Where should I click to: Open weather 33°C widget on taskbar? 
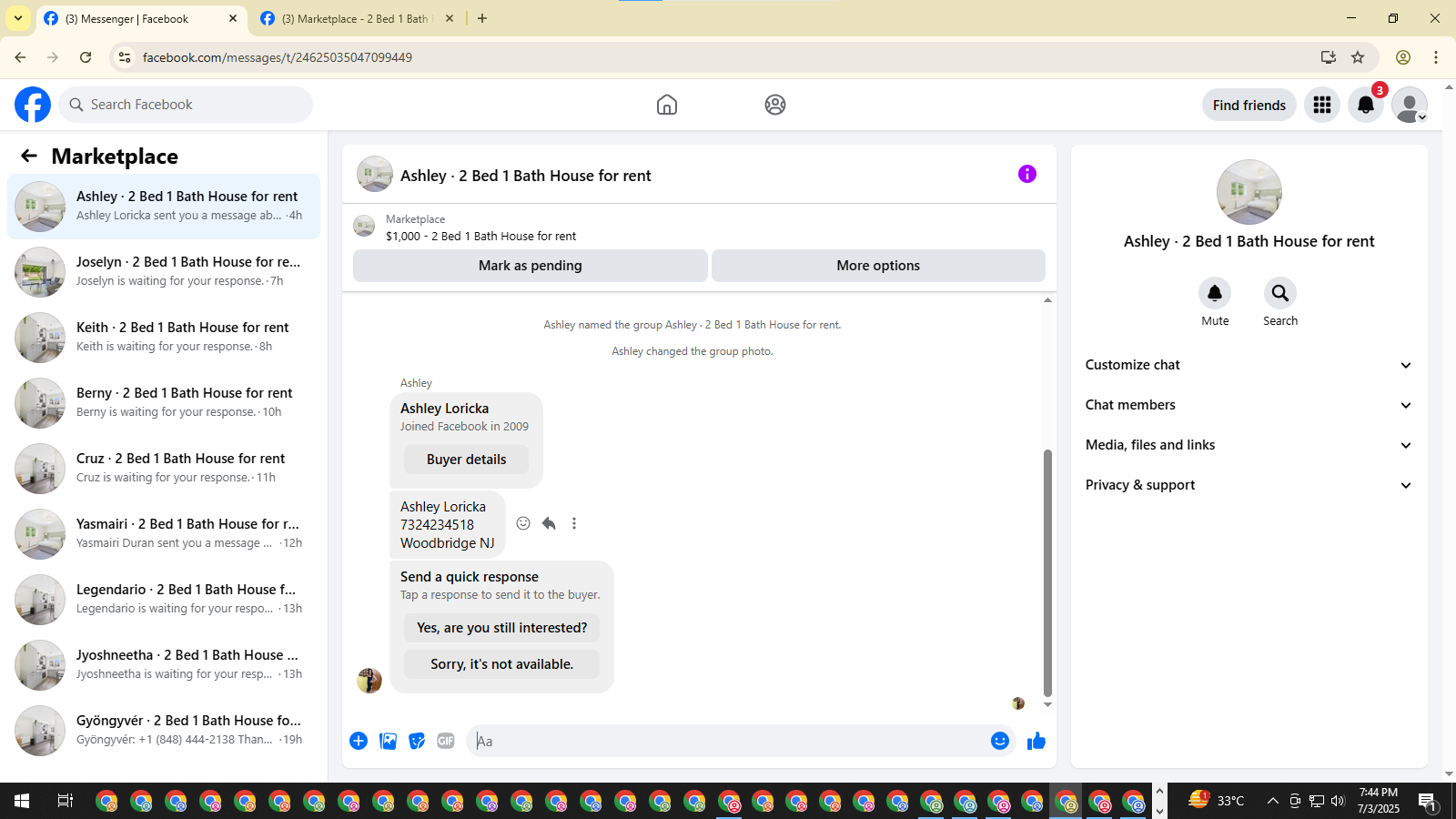pos(1217,801)
